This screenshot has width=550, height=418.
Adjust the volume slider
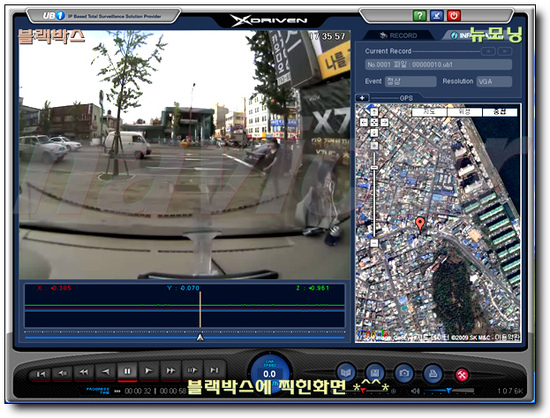coord(449,391)
